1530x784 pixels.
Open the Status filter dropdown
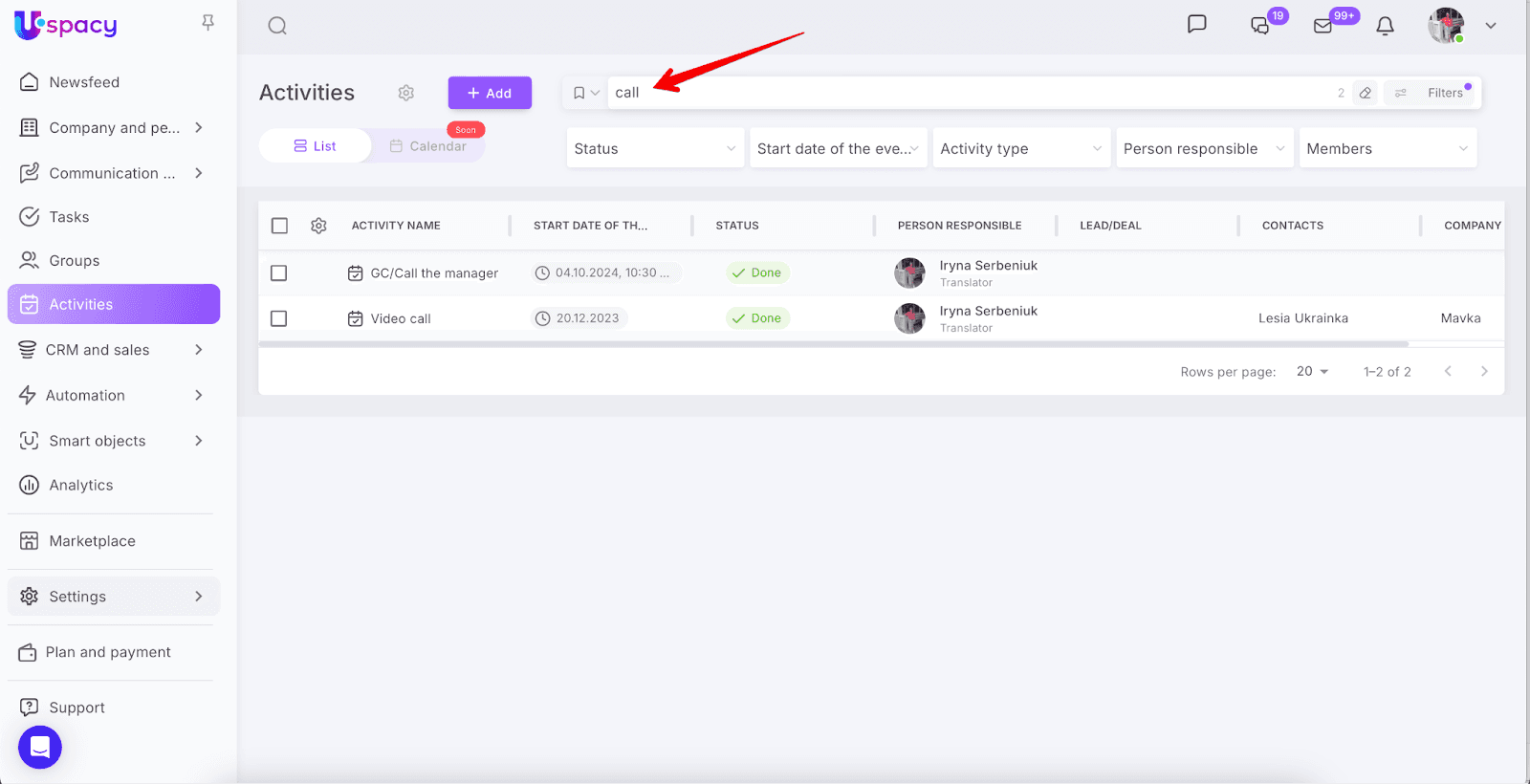click(655, 148)
